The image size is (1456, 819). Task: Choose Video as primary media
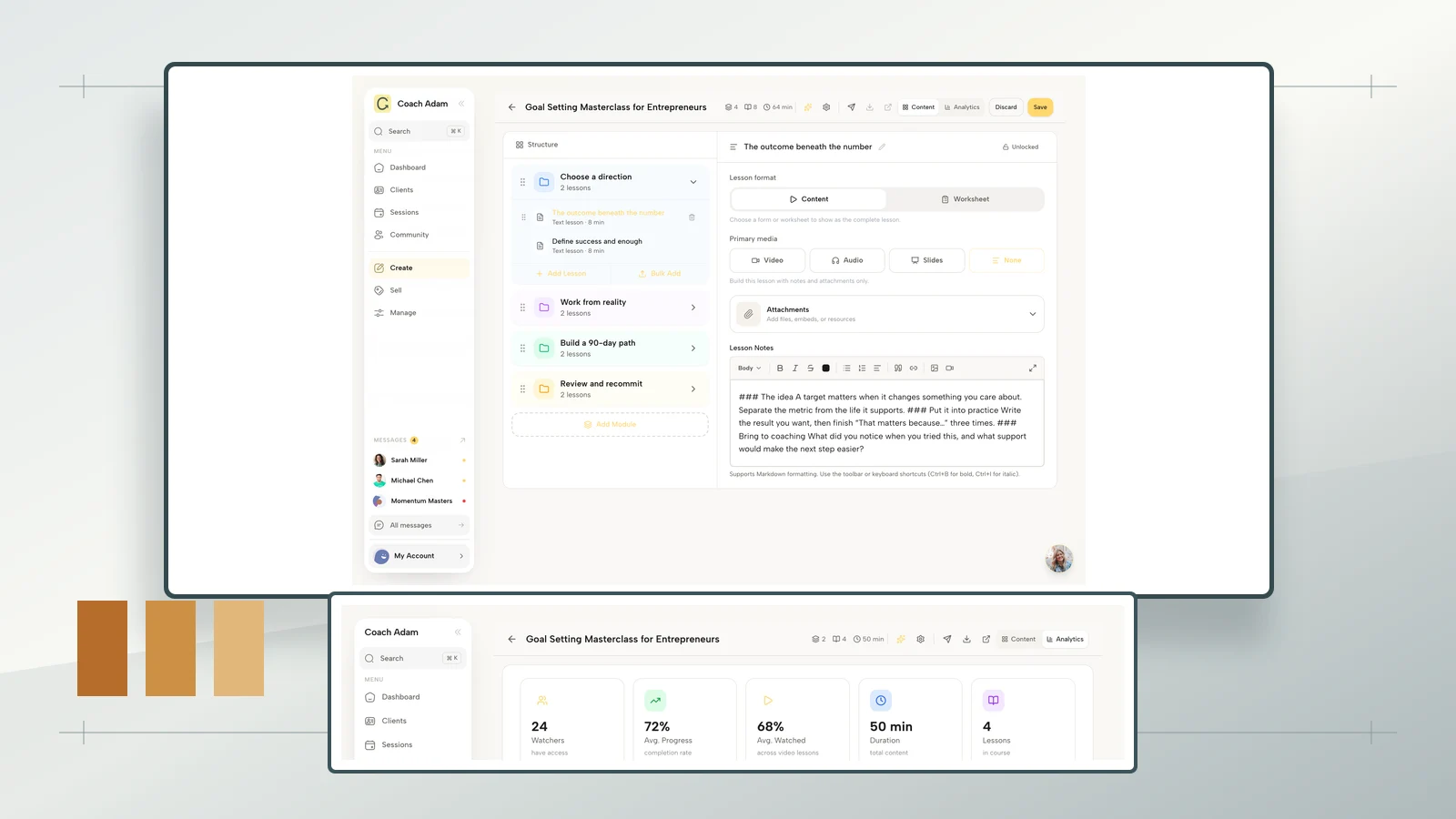(767, 260)
